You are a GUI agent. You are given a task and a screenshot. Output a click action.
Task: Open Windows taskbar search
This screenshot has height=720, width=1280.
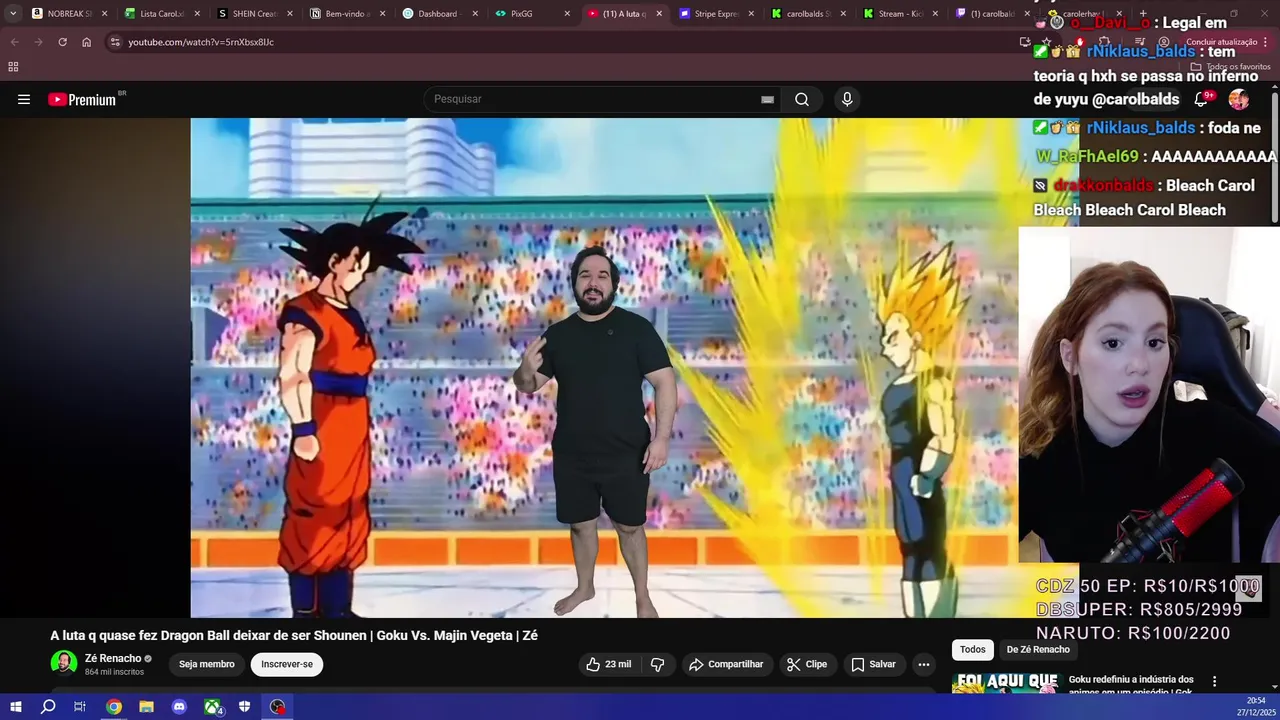(48, 707)
